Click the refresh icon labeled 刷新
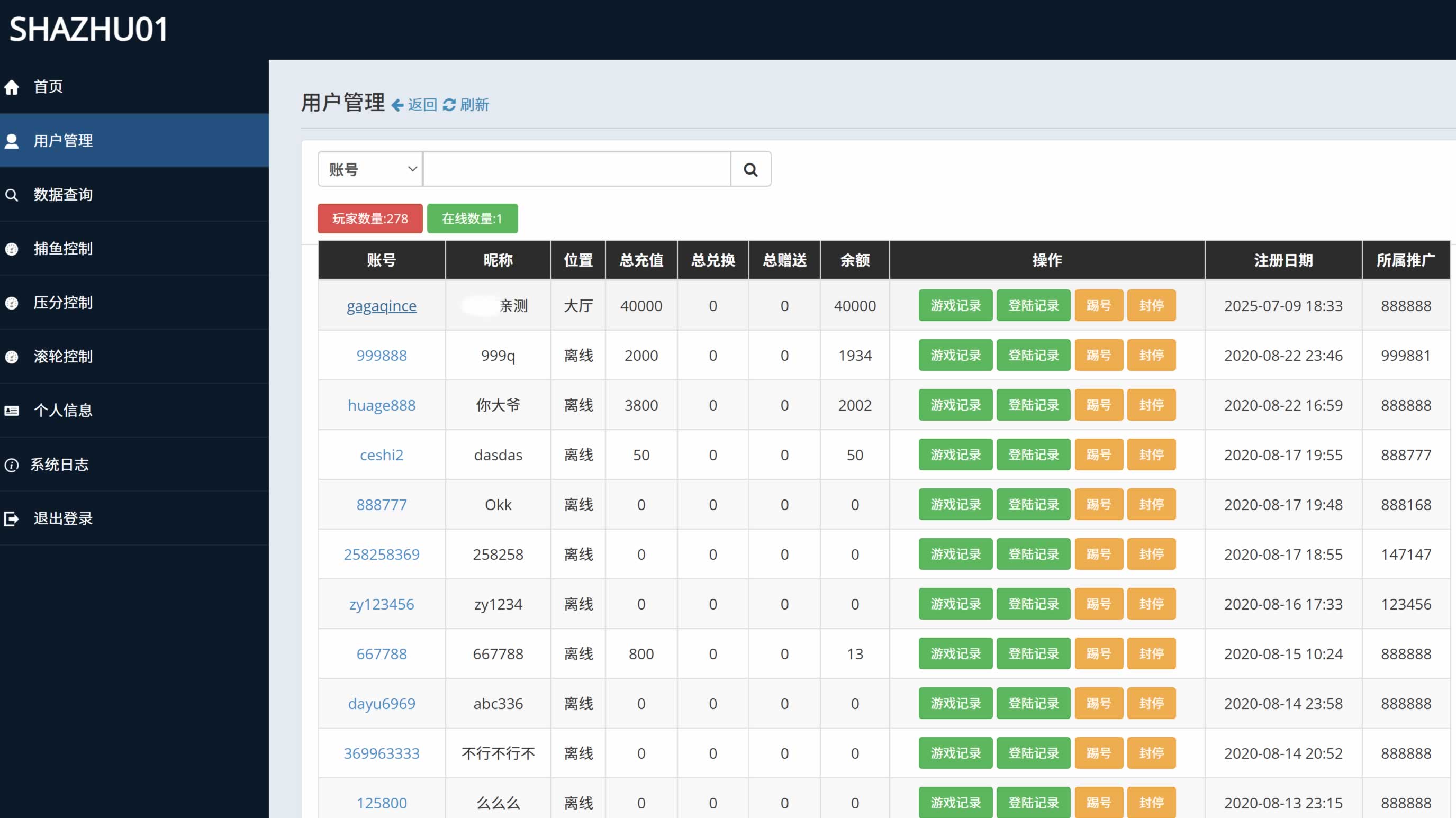The height and width of the screenshot is (818, 1456). click(449, 105)
